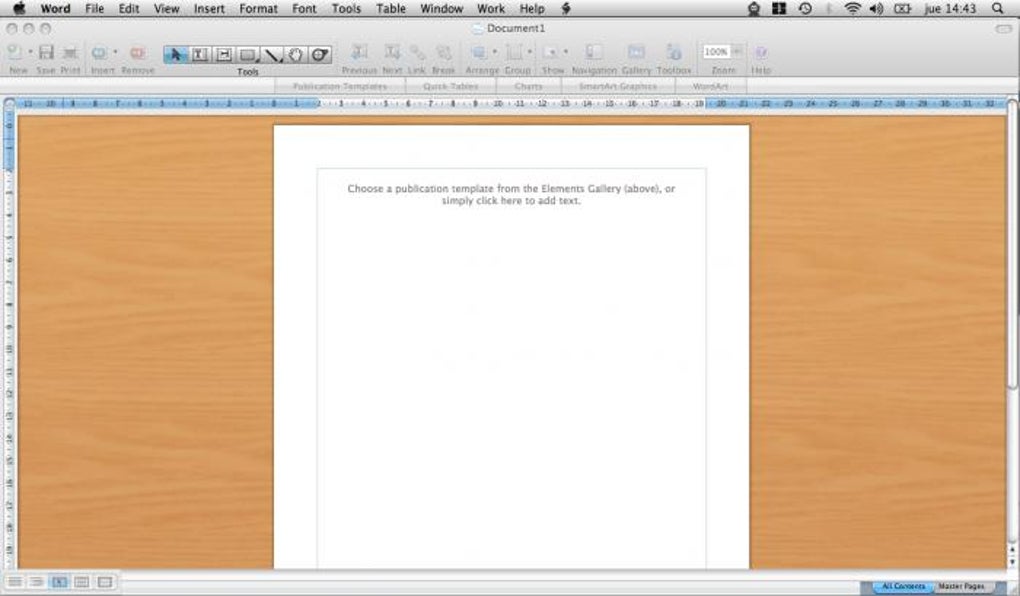Switch to Master Pages view

(961, 586)
